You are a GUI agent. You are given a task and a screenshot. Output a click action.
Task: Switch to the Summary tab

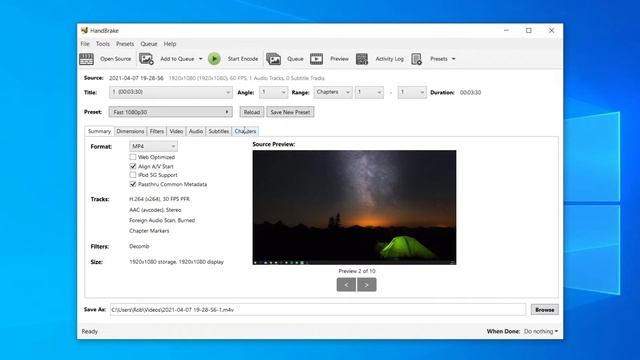pyautogui.click(x=99, y=131)
